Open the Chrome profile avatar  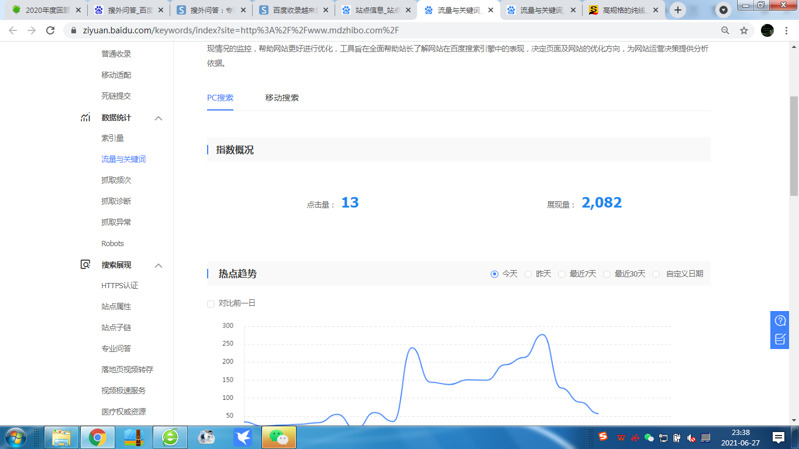767,31
